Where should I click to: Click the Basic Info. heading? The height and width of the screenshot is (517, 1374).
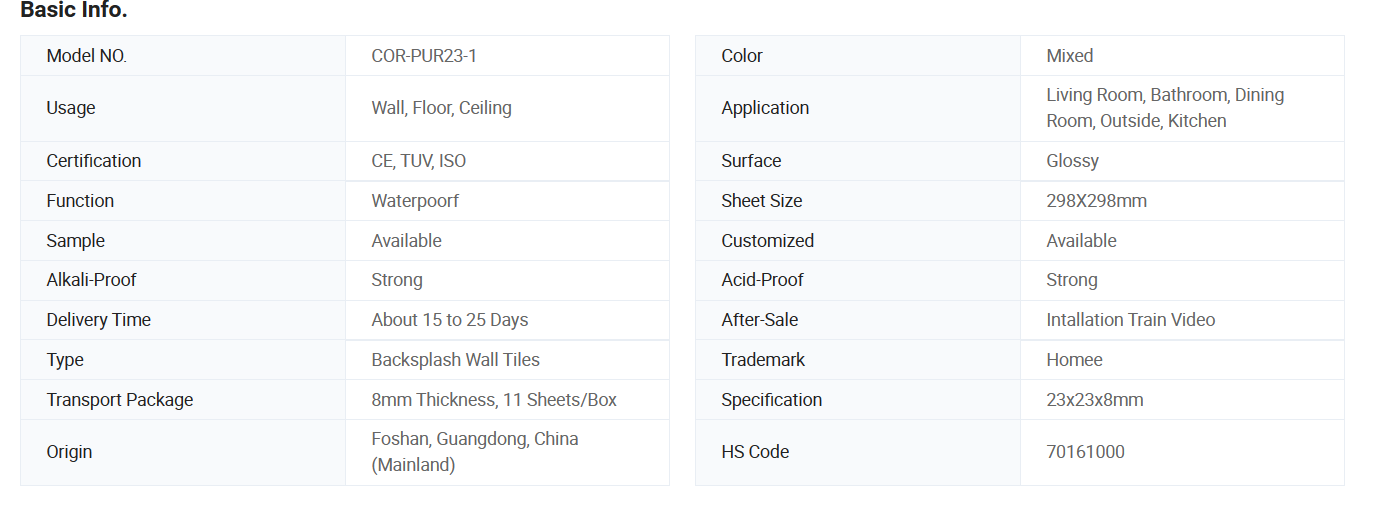pos(74,11)
